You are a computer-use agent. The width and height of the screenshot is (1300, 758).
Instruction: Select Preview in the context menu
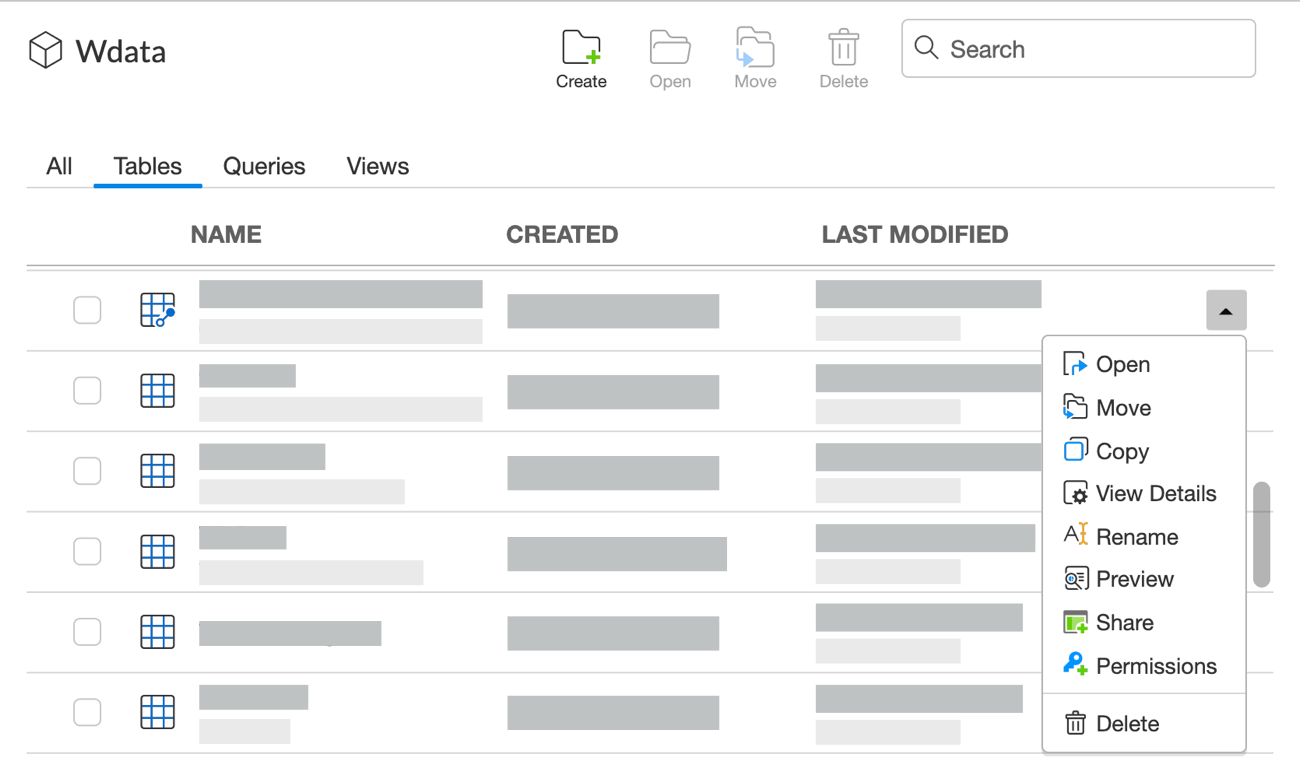click(x=1144, y=580)
